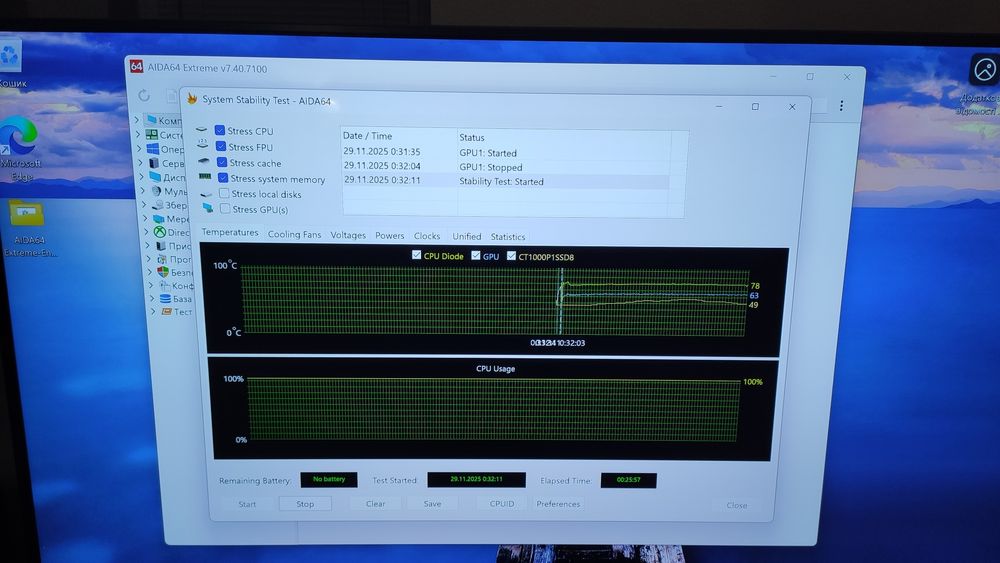Click the storage drive icon in the tree
1000x563 pixels.
158,205
